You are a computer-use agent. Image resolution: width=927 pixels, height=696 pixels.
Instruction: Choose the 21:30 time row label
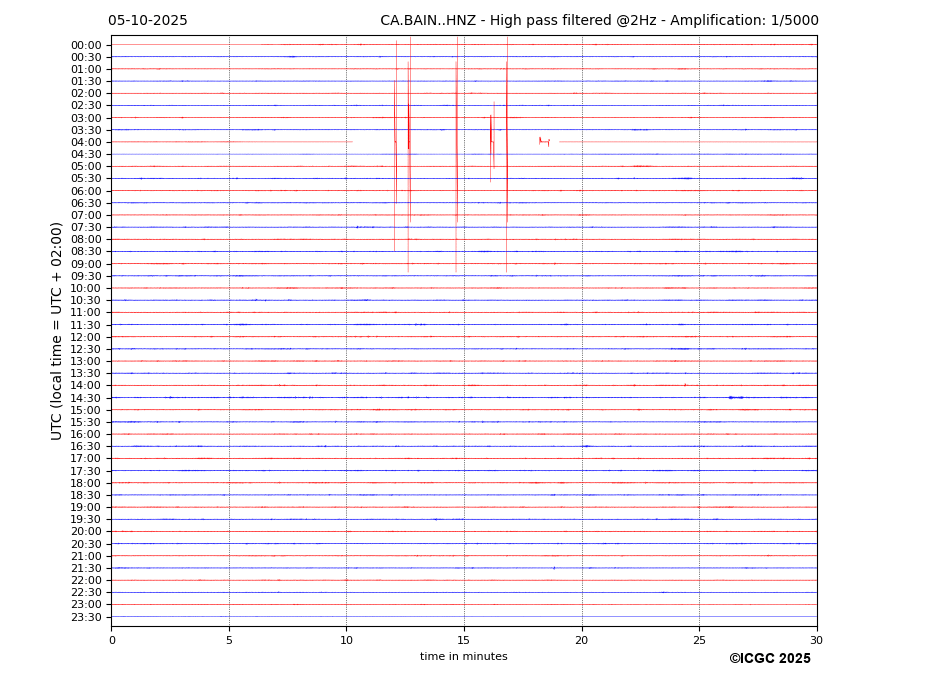[x=86, y=568]
